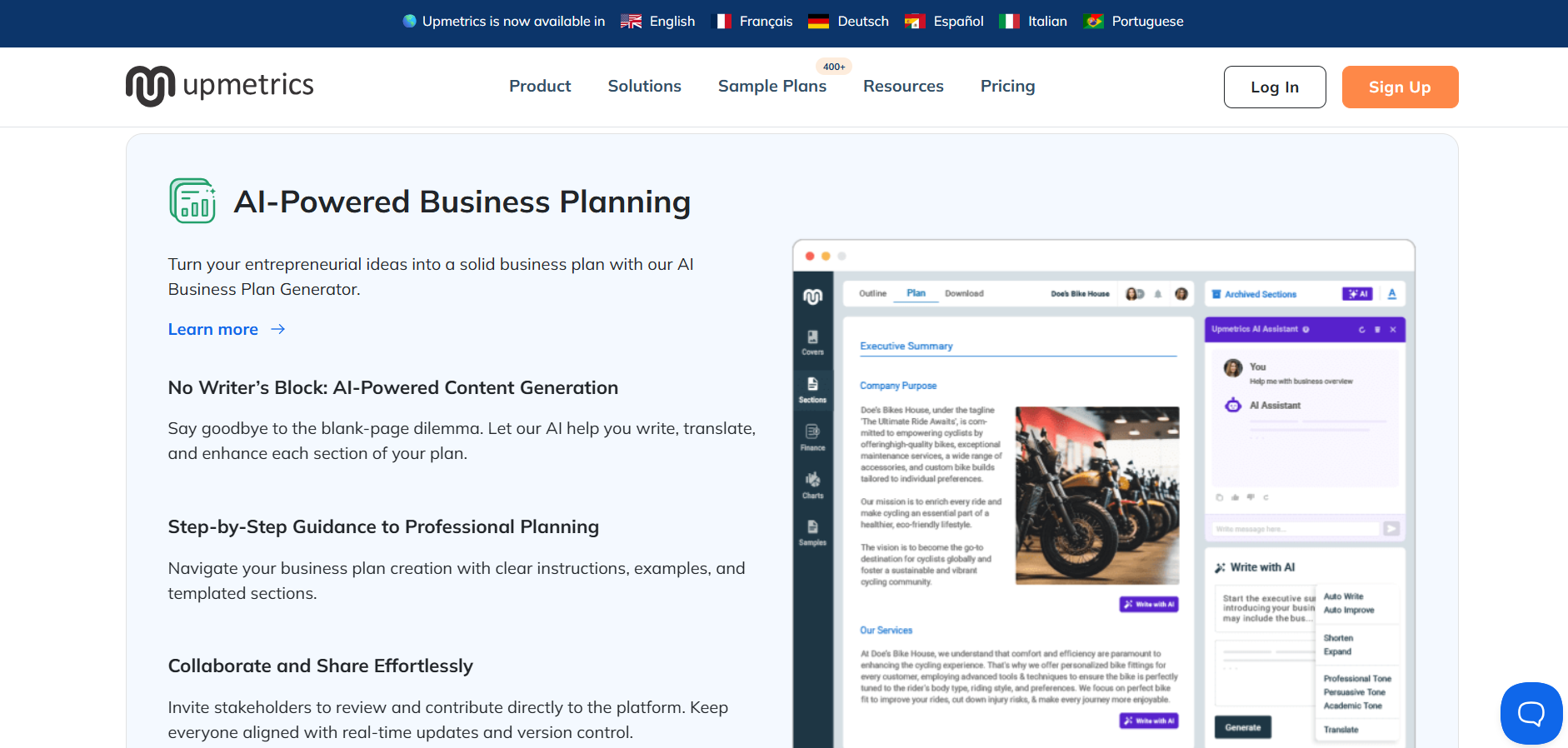This screenshot has width=1568, height=748.
Task: Select the English language option
Action: pos(658,22)
